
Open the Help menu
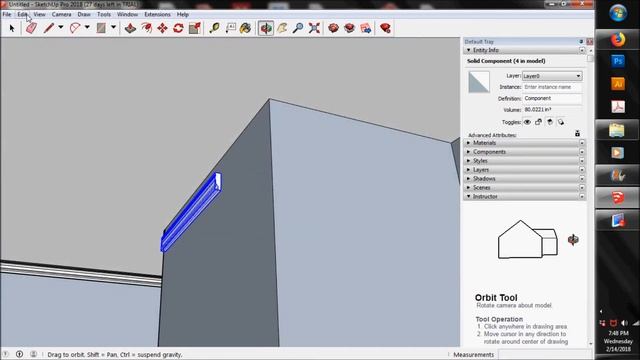click(x=183, y=14)
